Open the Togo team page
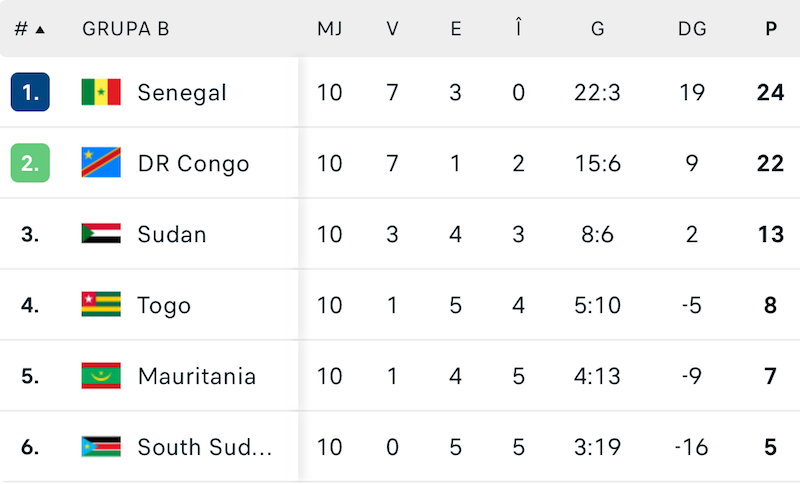 [164, 305]
